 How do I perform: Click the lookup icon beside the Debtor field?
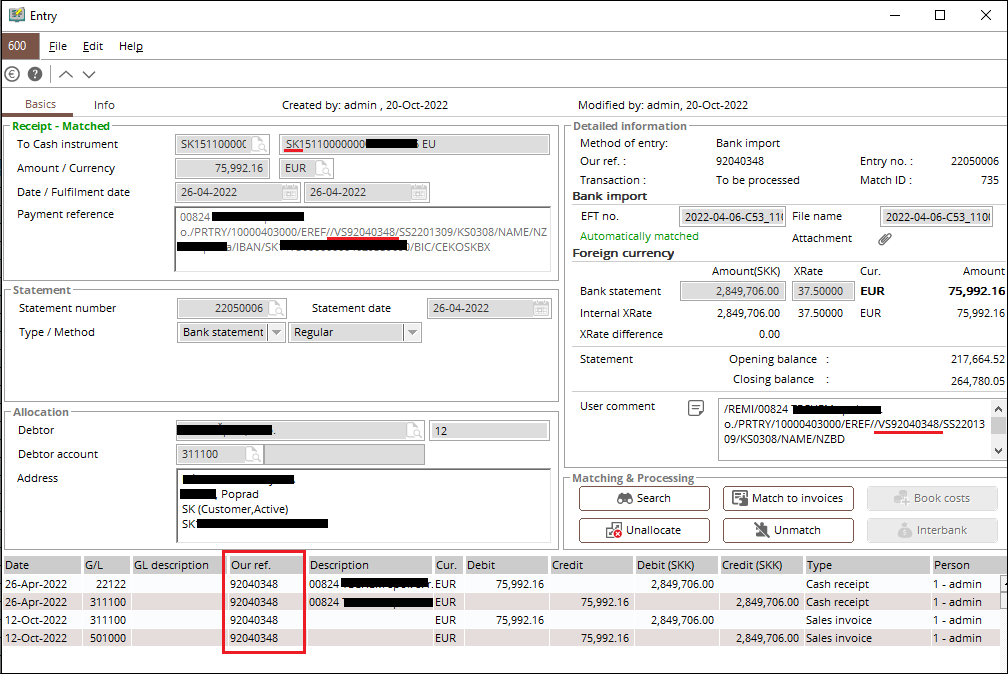coord(415,430)
